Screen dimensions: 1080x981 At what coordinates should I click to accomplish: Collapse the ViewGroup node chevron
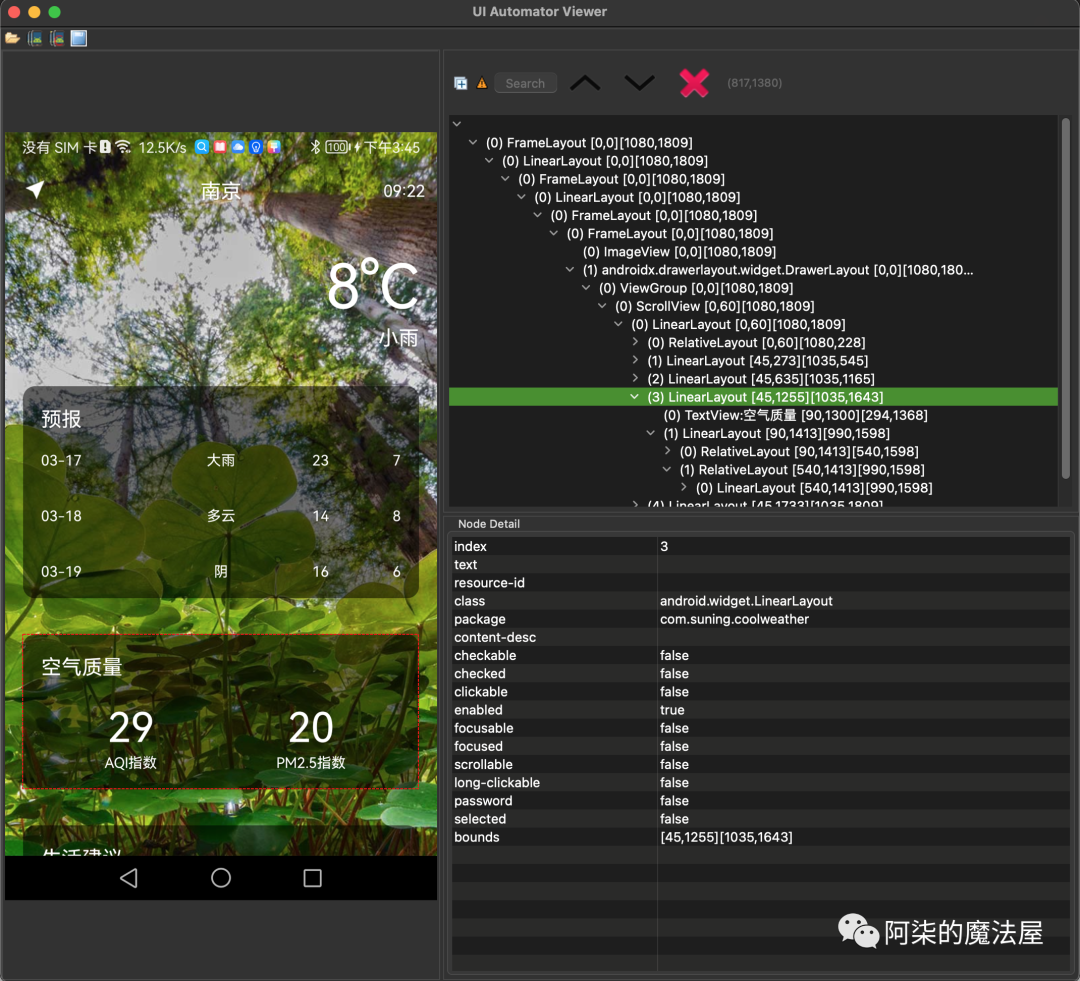coord(585,287)
